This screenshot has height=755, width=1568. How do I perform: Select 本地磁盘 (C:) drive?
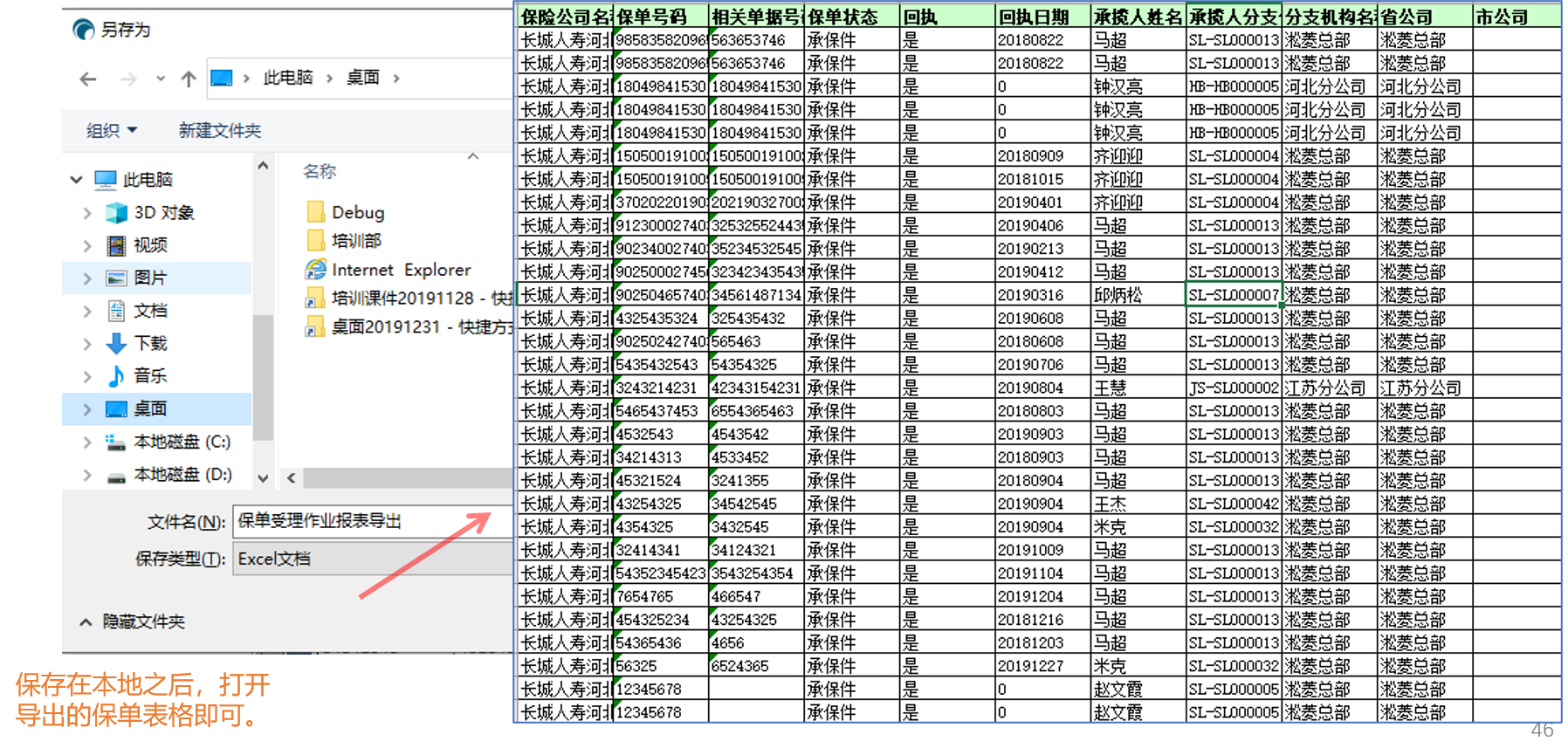point(182,442)
